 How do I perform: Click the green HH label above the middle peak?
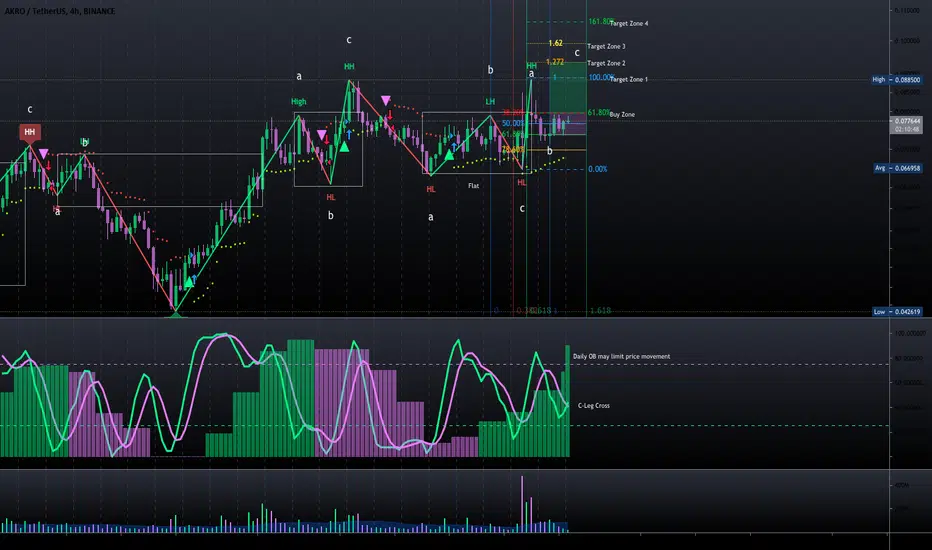point(350,67)
